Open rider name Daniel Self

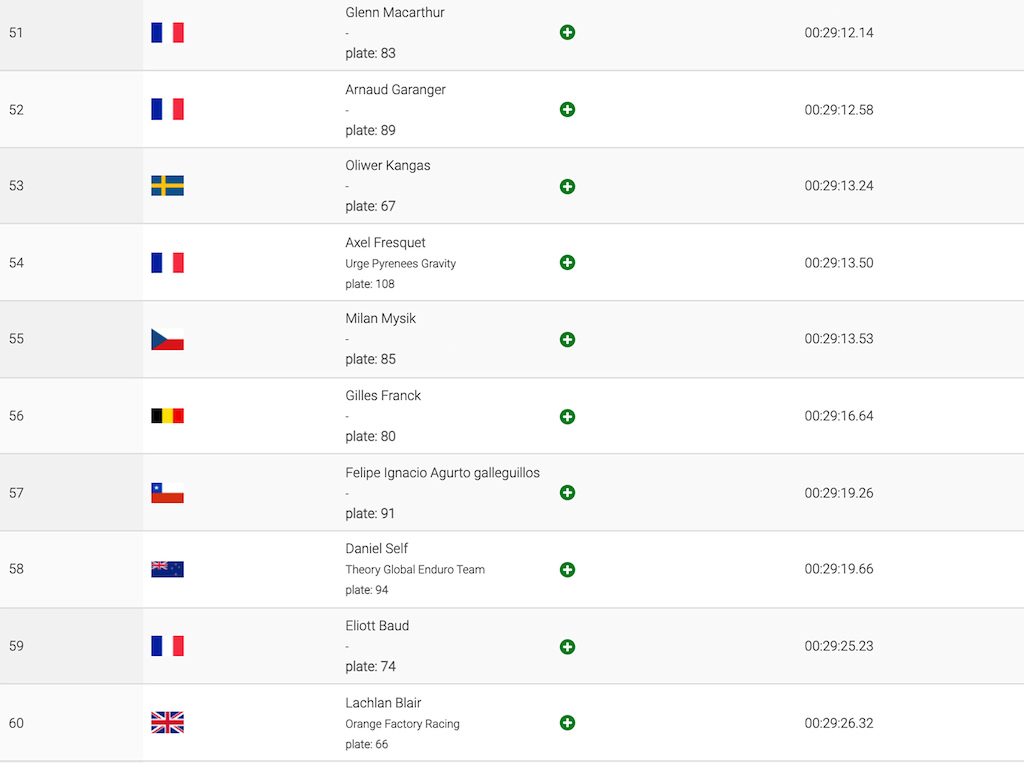point(377,549)
